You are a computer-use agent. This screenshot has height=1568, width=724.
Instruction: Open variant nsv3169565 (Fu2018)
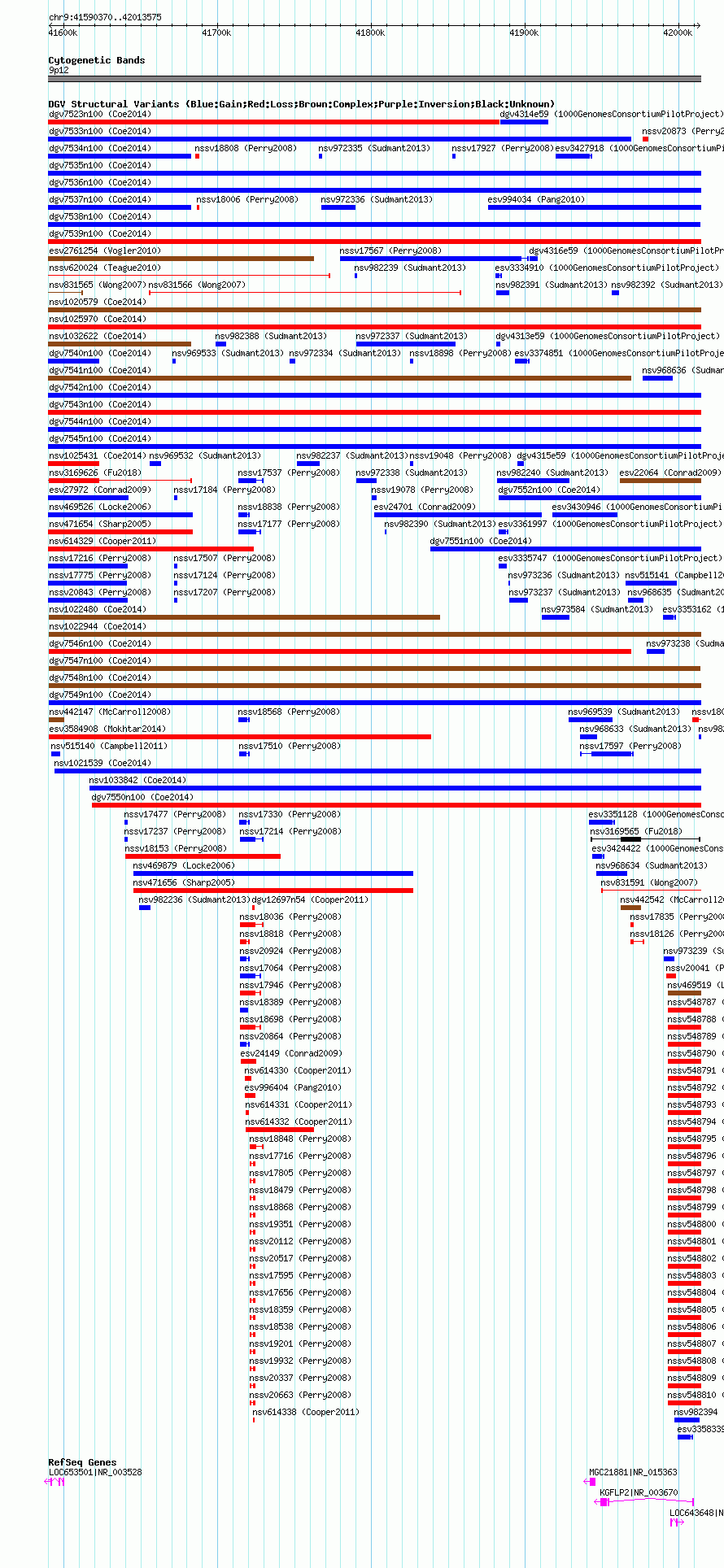click(636, 831)
